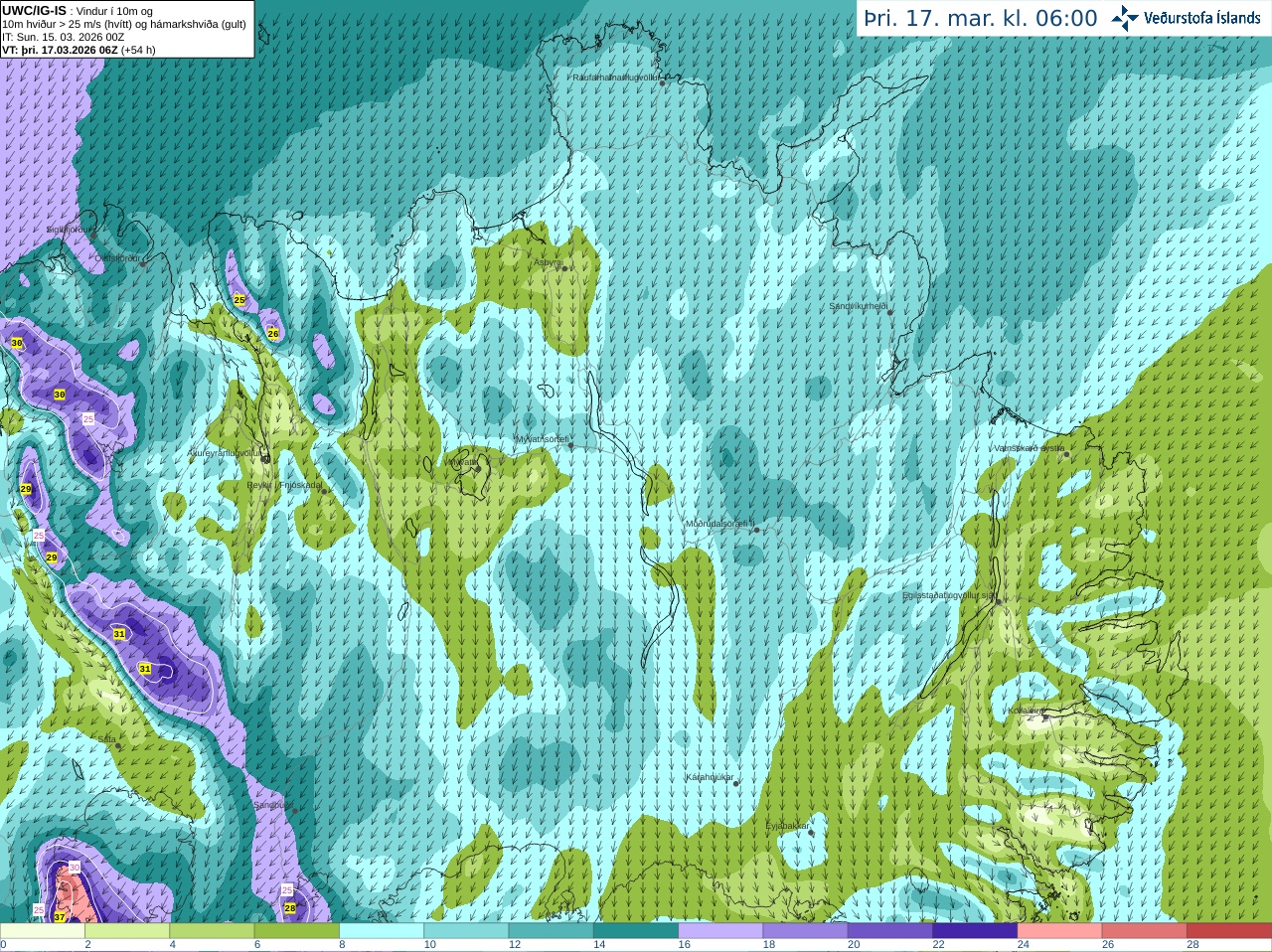
Task: Click the Raufarhafnarflugvöllur station marker dot
Action: [x=663, y=83]
